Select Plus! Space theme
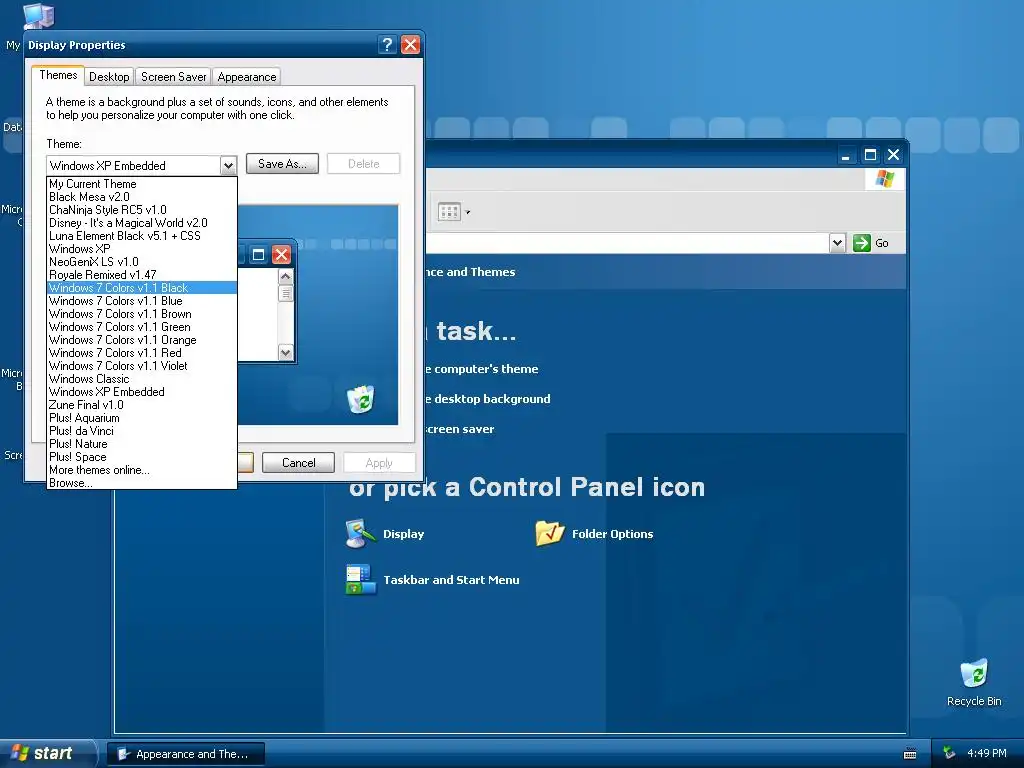Viewport: 1024px width, 768px height. 142,457
